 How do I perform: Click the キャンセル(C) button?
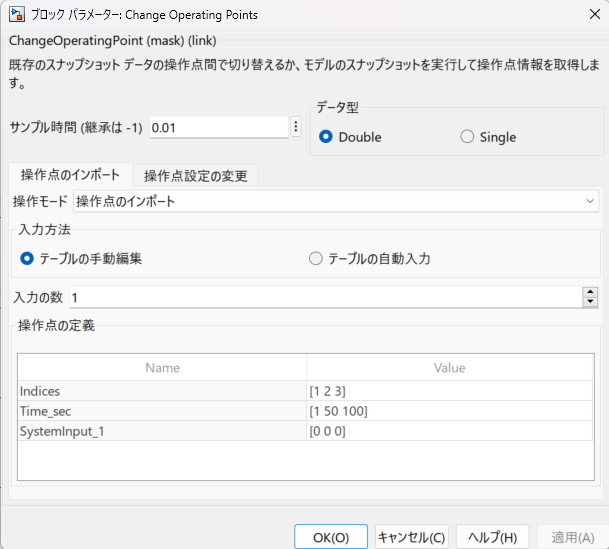click(412, 537)
